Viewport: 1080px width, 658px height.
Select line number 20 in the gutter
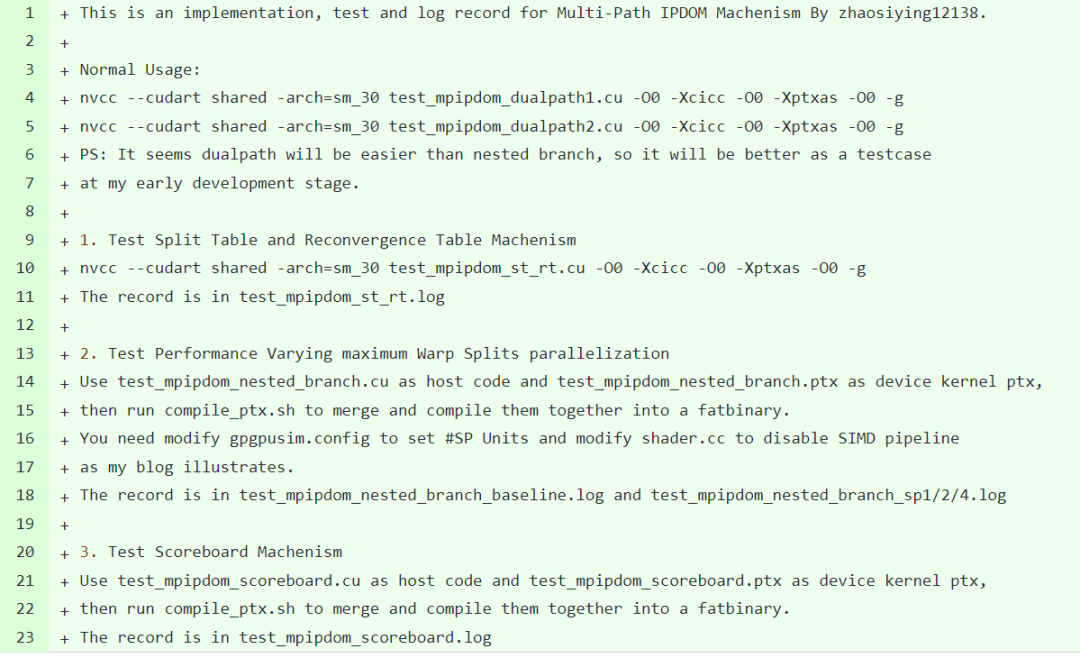pos(26,552)
